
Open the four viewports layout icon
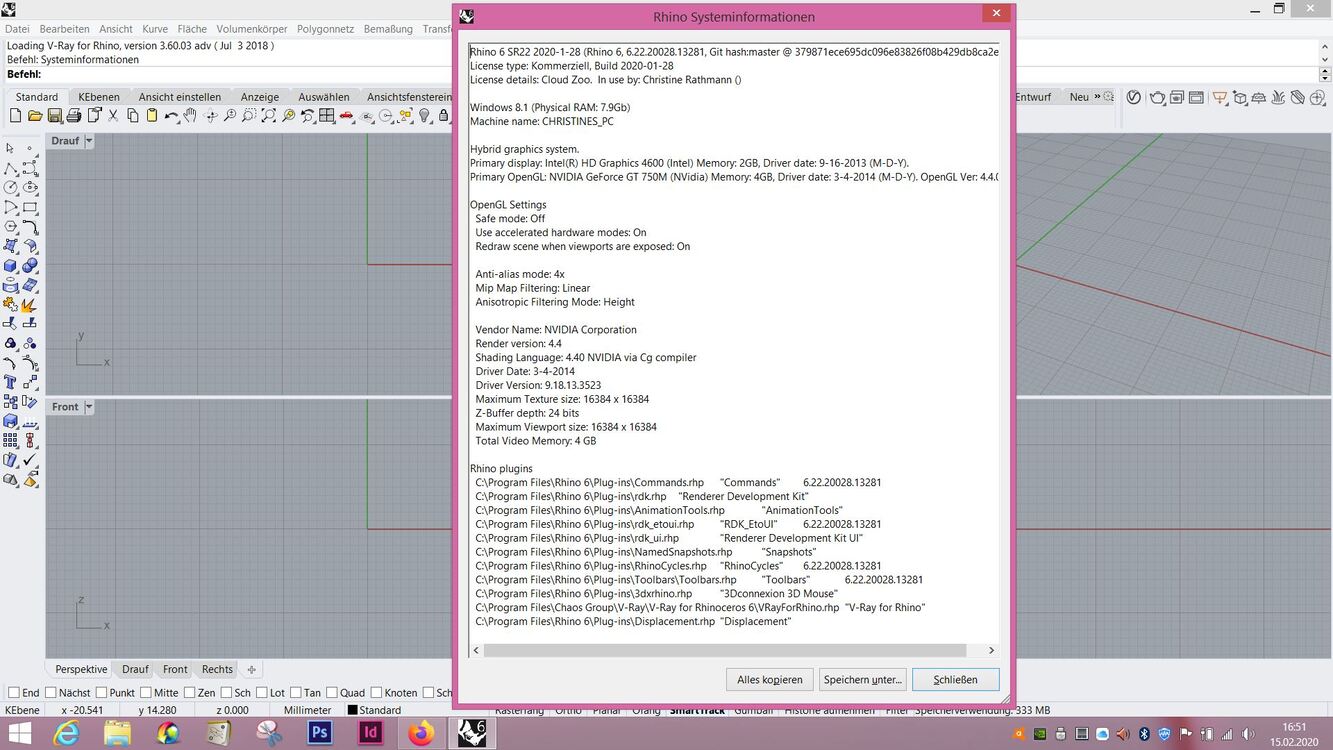click(x=327, y=116)
